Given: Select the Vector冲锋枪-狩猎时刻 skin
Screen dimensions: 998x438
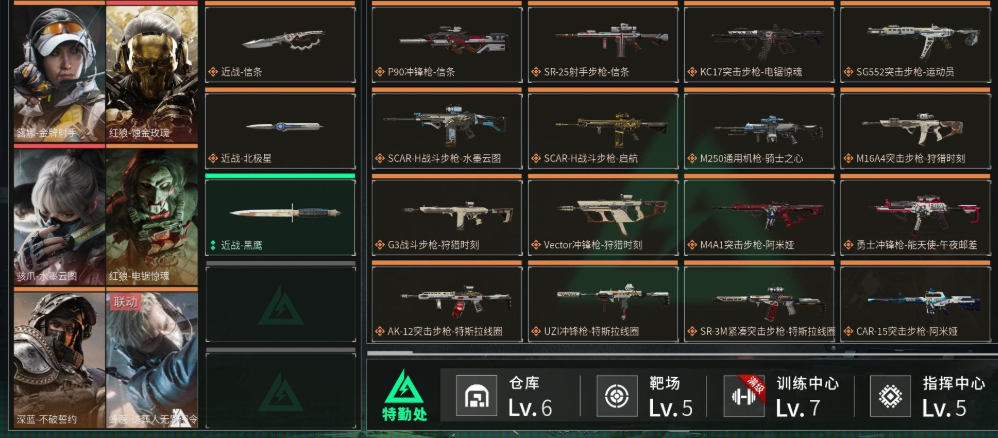Looking at the screenshot, I should point(603,217).
